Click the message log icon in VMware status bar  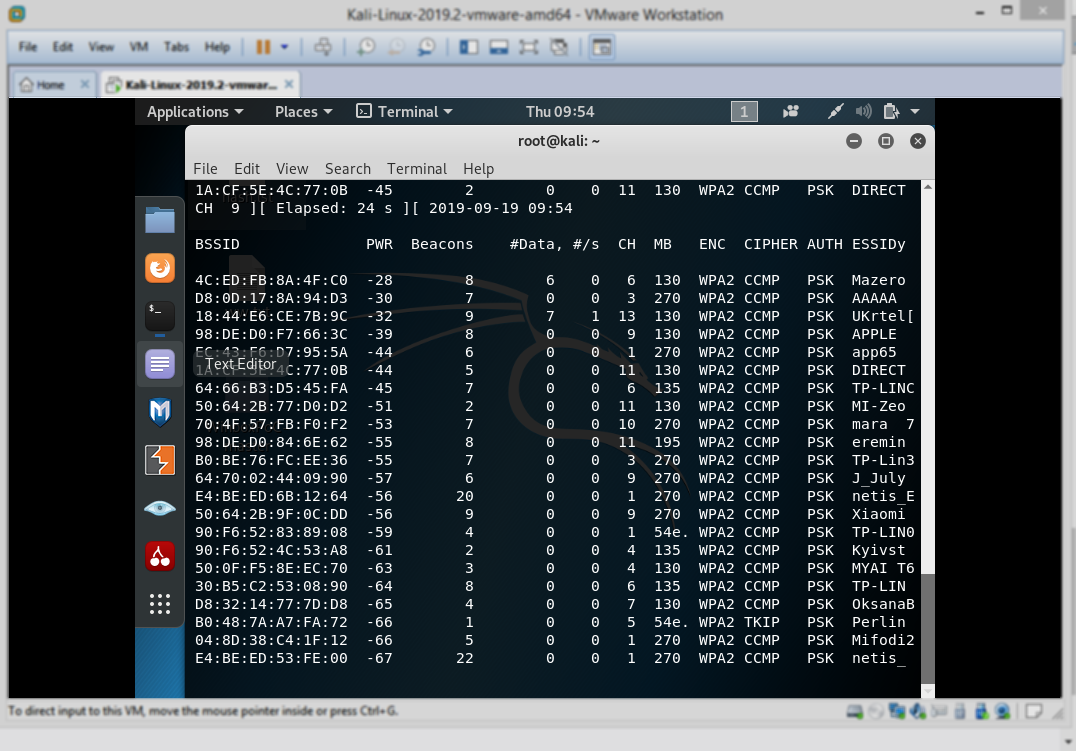click(x=1034, y=711)
